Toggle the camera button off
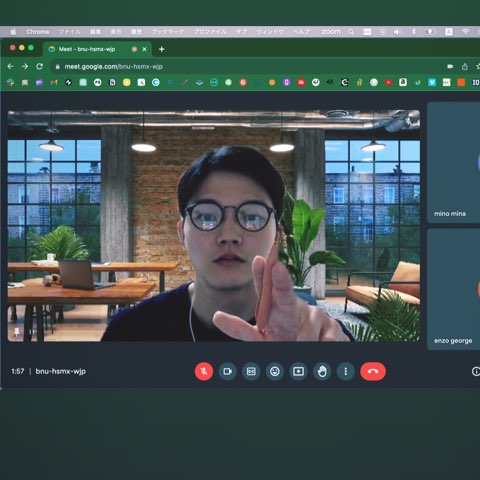The image size is (480, 480). point(228,371)
